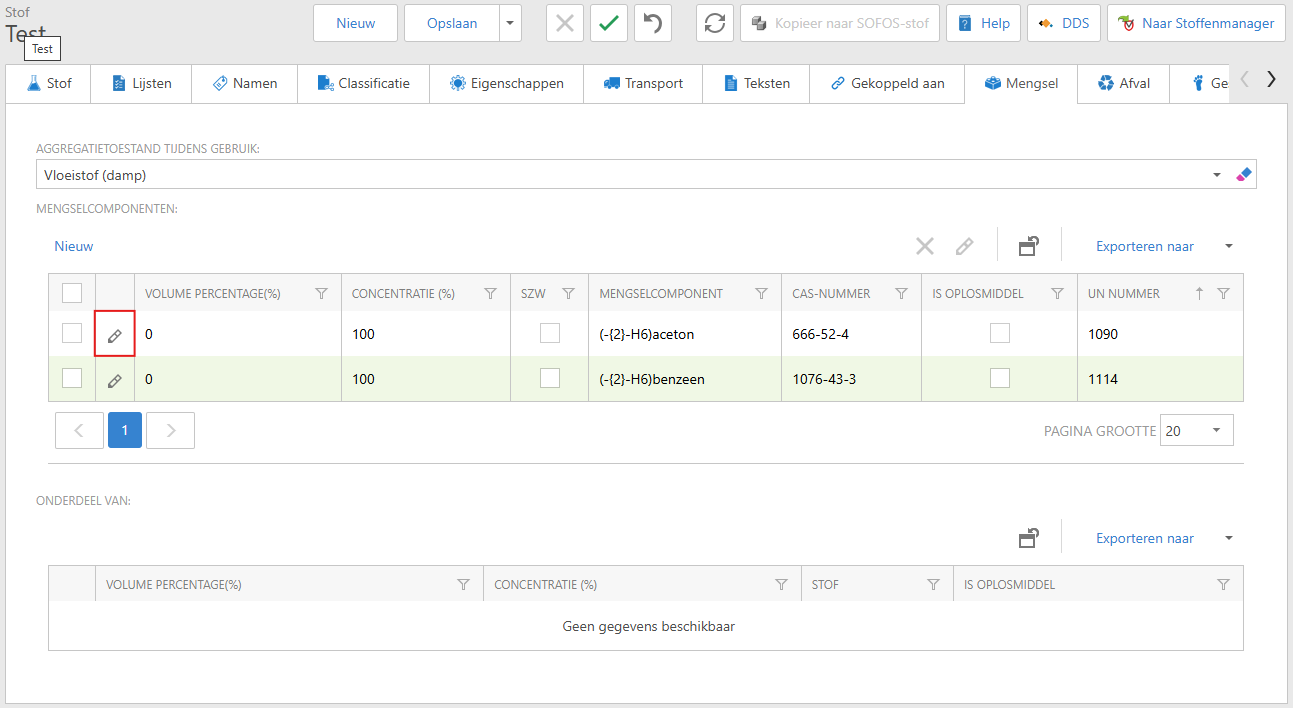Click the Aggregatietoestand tijdens gebruik field
The height and width of the screenshot is (708, 1293).
620,175
